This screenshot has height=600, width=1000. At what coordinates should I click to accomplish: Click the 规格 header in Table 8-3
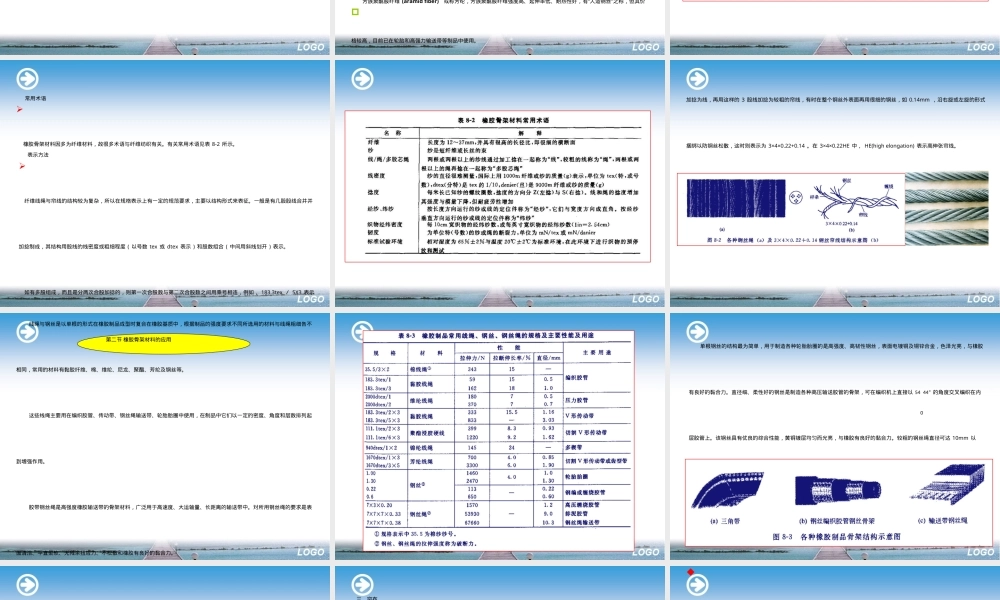[385, 353]
